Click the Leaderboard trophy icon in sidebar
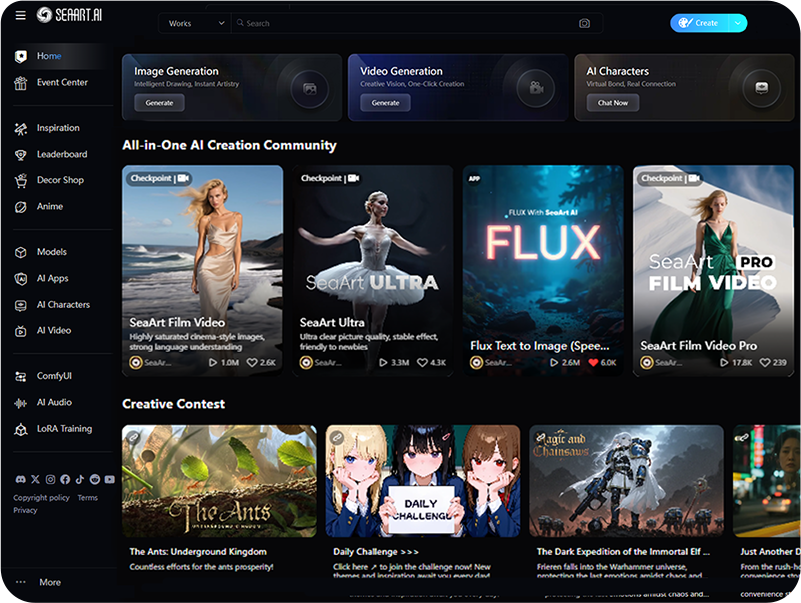 pyautogui.click(x=21, y=155)
